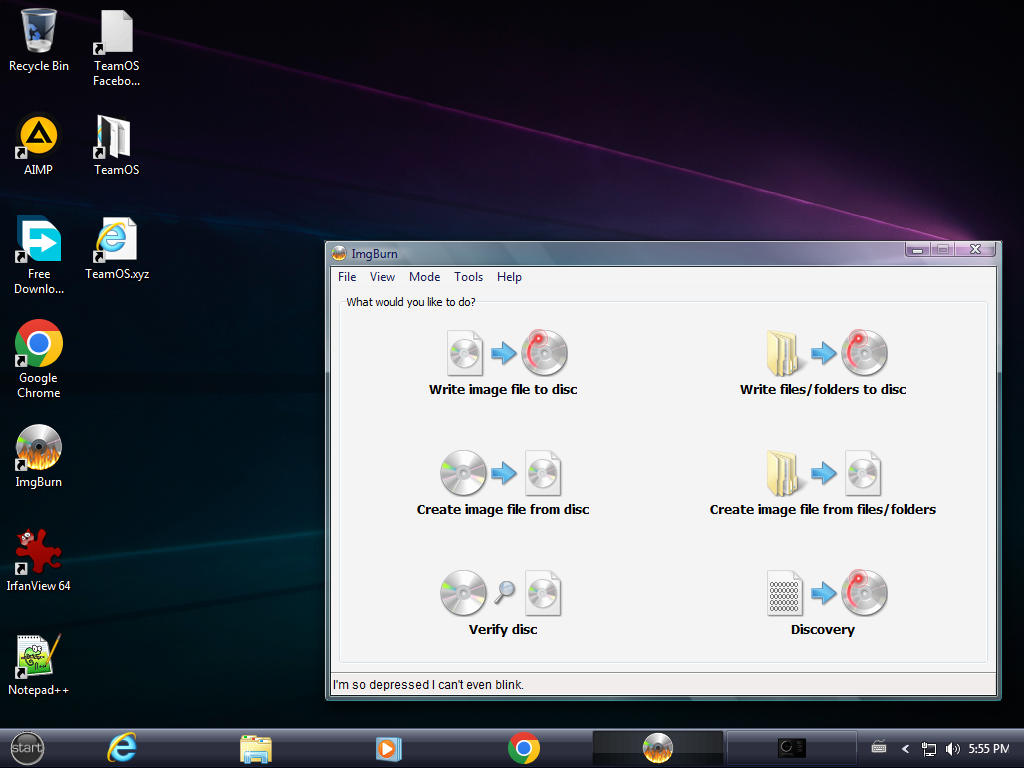This screenshot has height=768, width=1024.
Task: Click the keyboard icon in system tray
Action: (x=879, y=748)
